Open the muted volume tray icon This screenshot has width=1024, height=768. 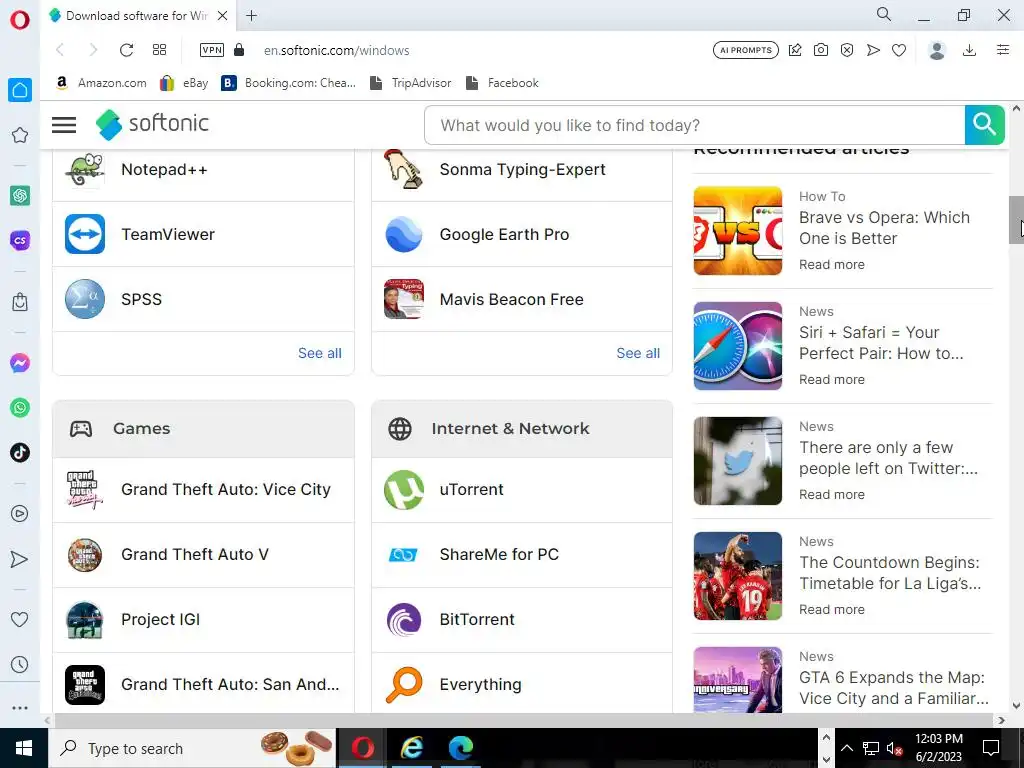coord(894,748)
